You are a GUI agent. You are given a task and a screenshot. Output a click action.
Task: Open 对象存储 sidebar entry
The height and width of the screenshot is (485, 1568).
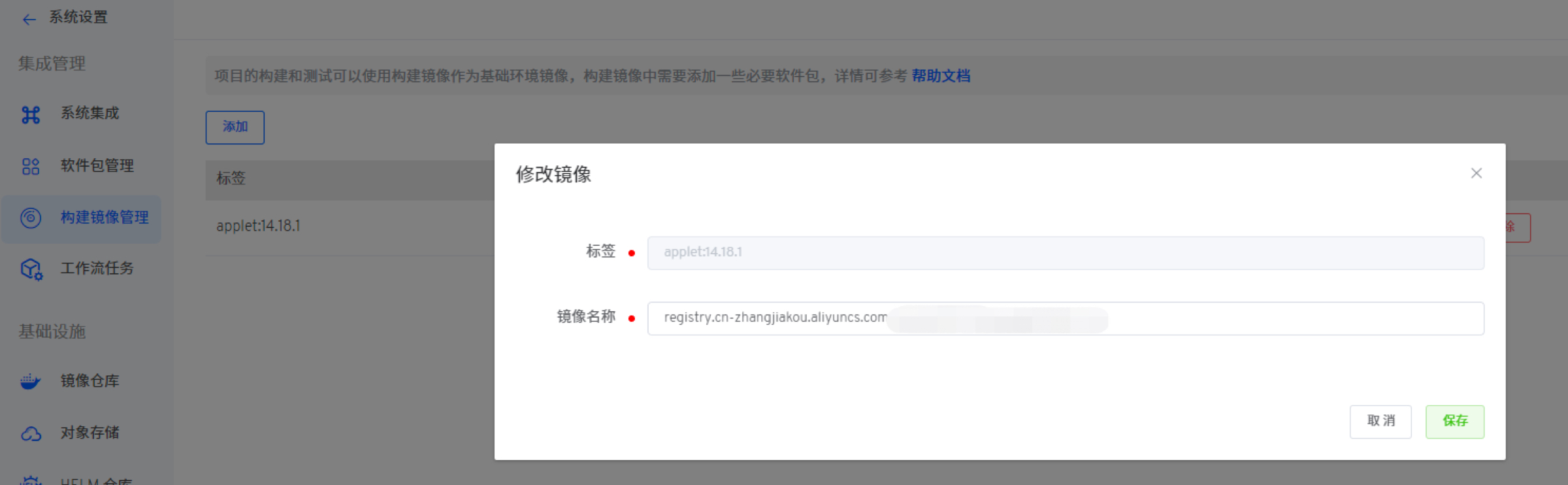(90, 432)
